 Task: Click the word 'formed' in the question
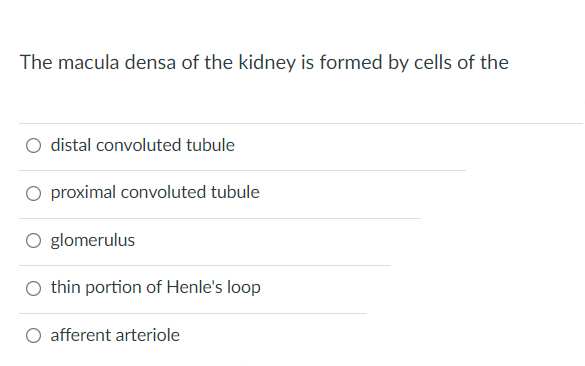(x=351, y=62)
